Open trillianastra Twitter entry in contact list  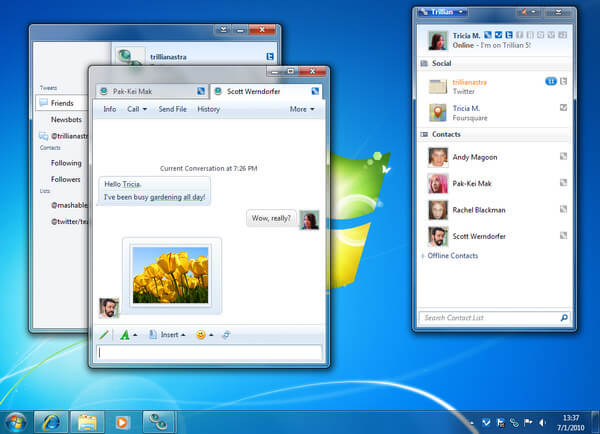[494, 86]
